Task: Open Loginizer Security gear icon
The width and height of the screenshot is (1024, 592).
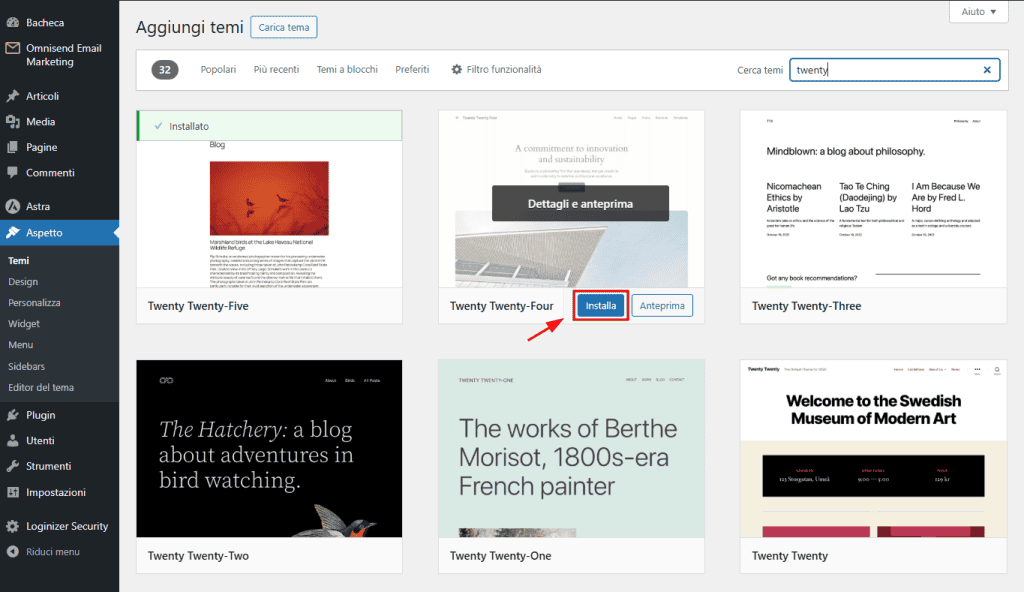Action: click(13, 526)
